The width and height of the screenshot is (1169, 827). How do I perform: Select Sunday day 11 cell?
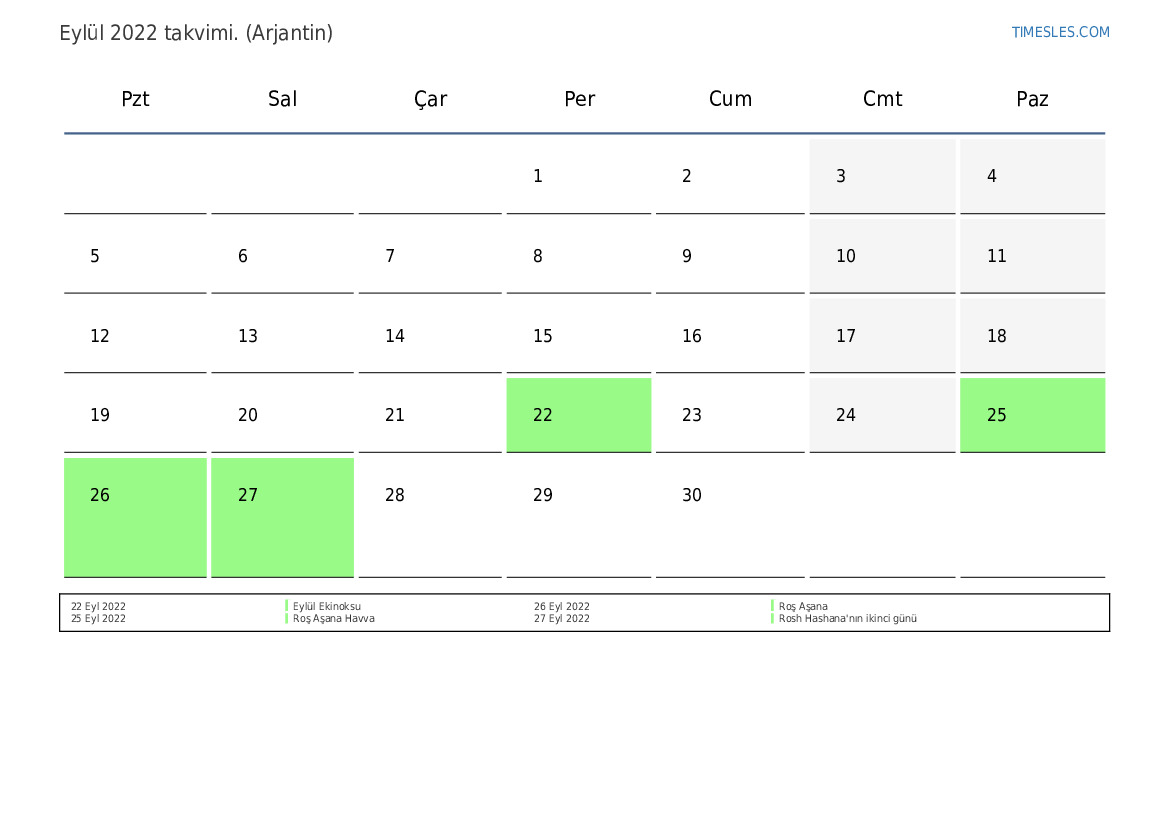1033,256
